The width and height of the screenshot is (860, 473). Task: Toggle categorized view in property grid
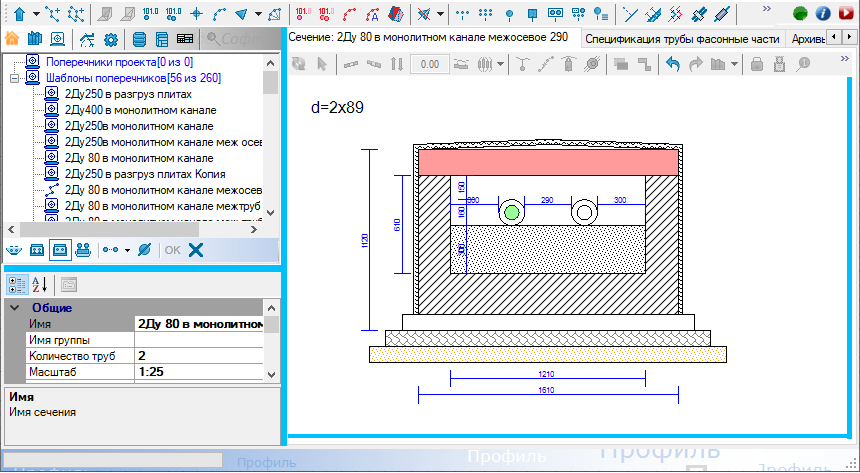[x=17, y=284]
